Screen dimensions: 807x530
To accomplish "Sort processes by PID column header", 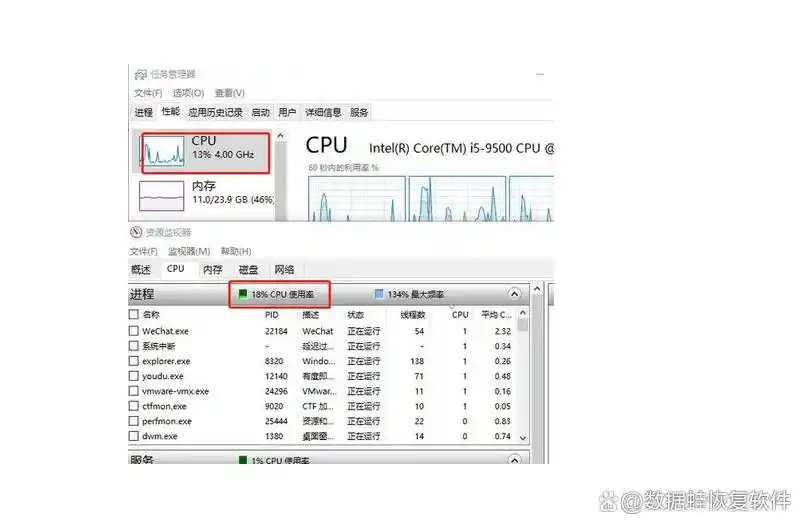I will [x=272, y=314].
